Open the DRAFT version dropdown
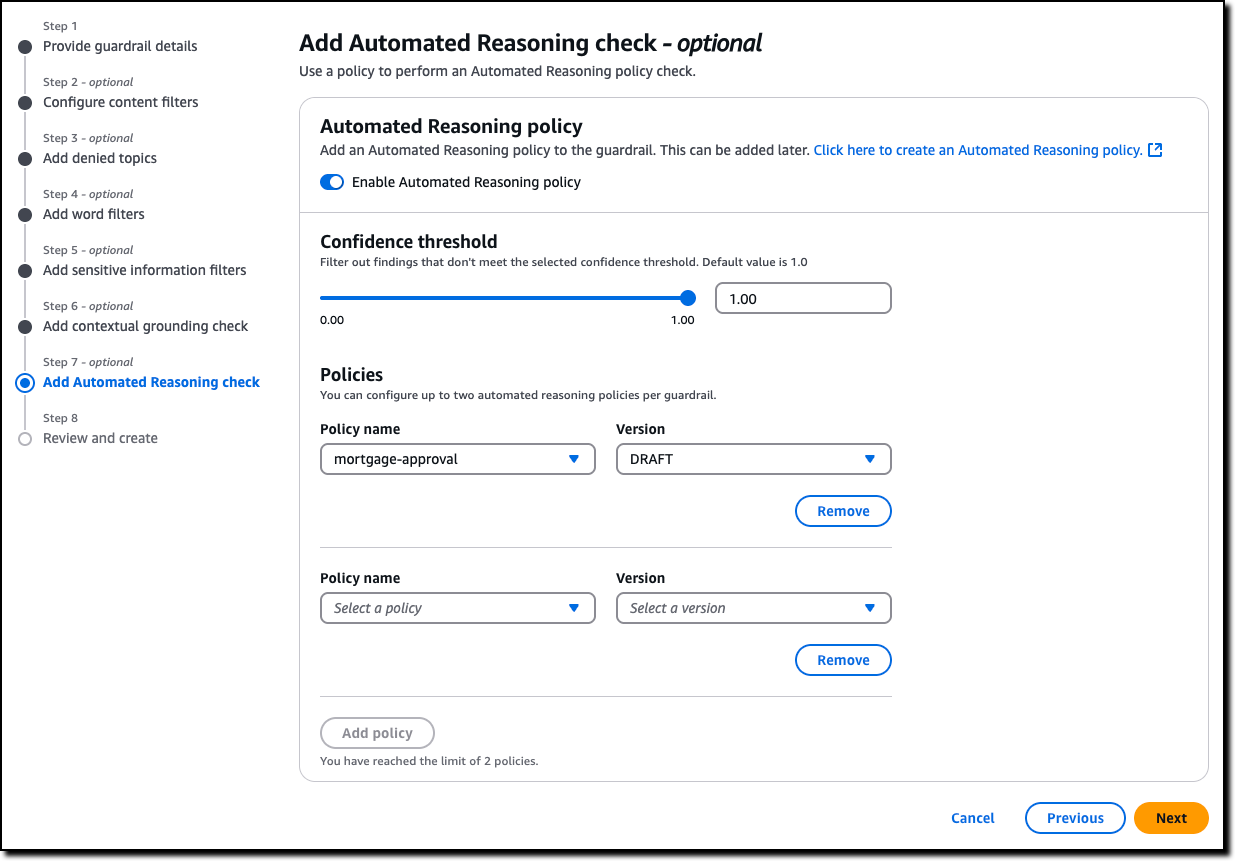 pos(754,459)
